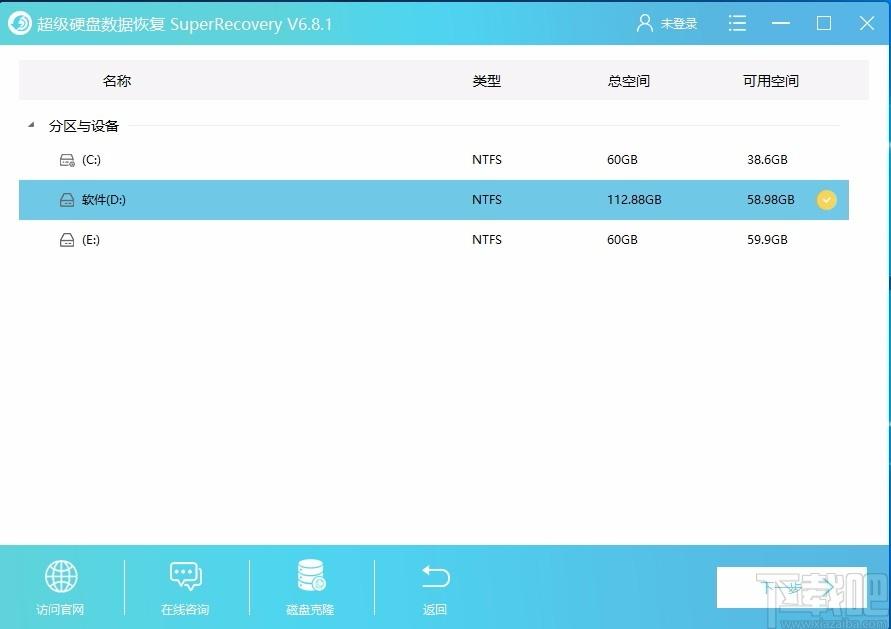The height and width of the screenshot is (629, 891).
Task: Click NTFS type in the E: row
Action: point(486,240)
